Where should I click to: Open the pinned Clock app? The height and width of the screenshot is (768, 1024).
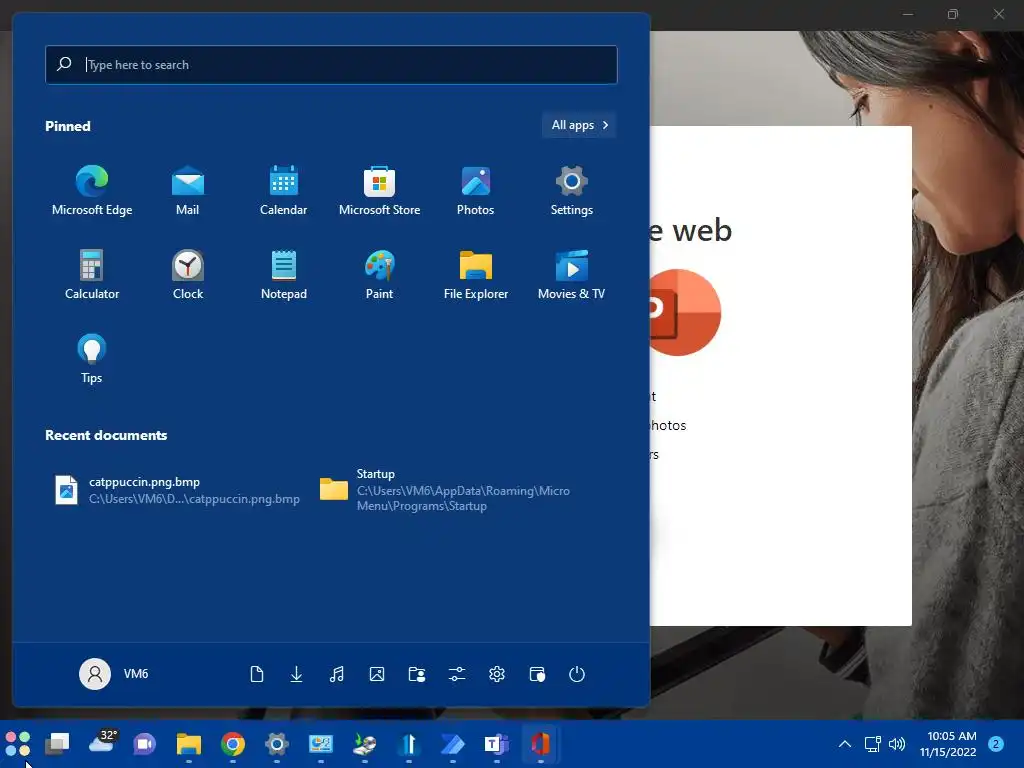(x=187, y=274)
